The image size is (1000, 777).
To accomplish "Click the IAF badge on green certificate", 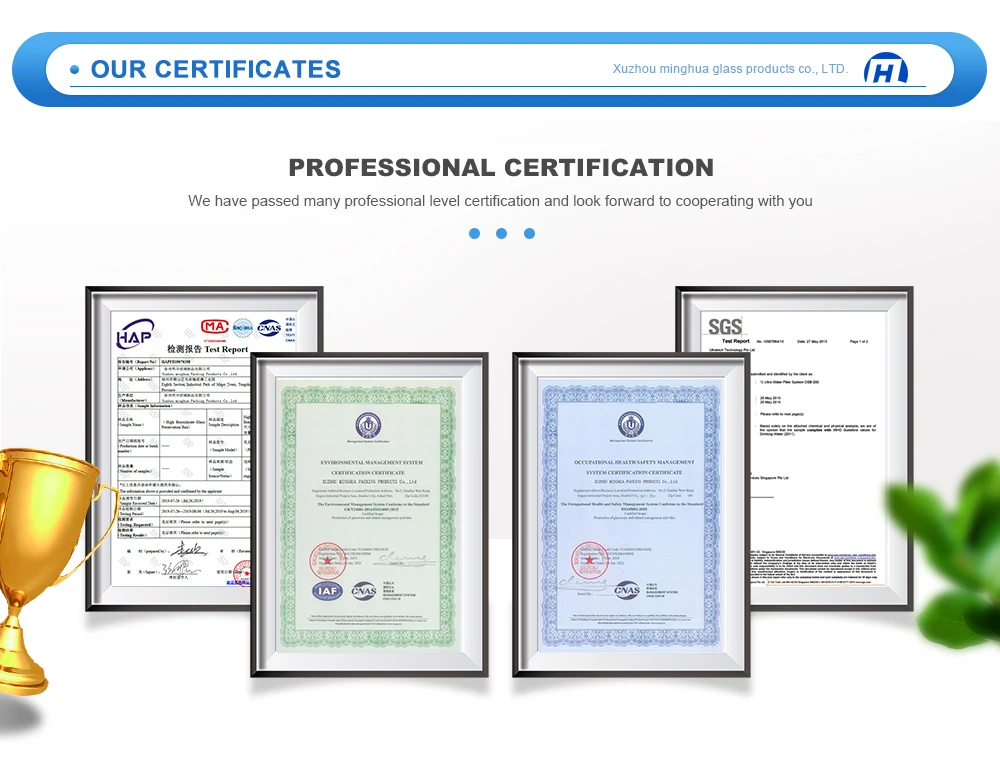I will (328, 591).
